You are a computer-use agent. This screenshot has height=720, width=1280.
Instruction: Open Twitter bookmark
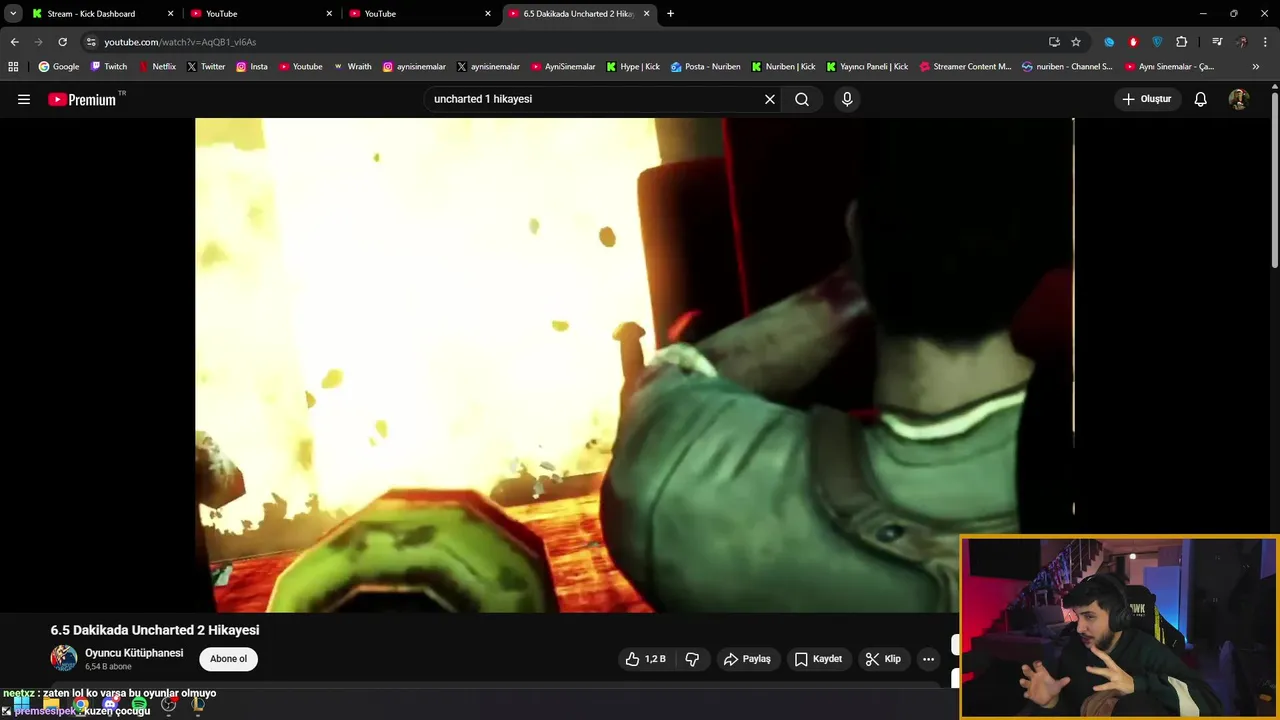pos(206,67)
